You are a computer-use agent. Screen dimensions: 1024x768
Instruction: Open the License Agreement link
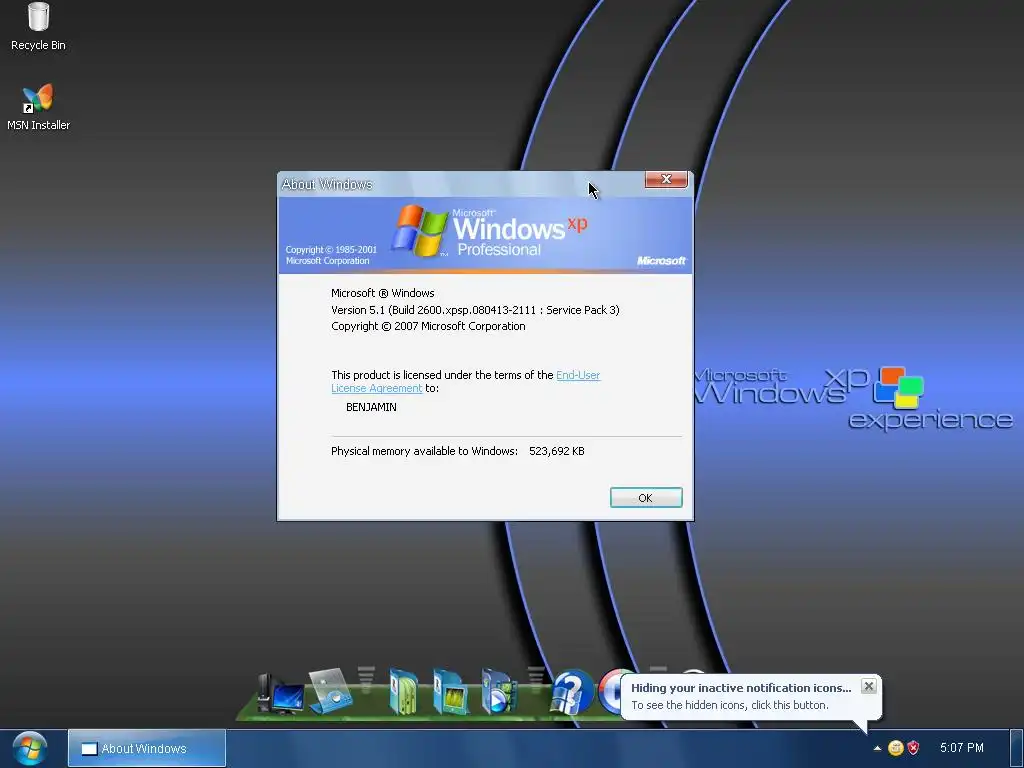click(x=377, y=388)
